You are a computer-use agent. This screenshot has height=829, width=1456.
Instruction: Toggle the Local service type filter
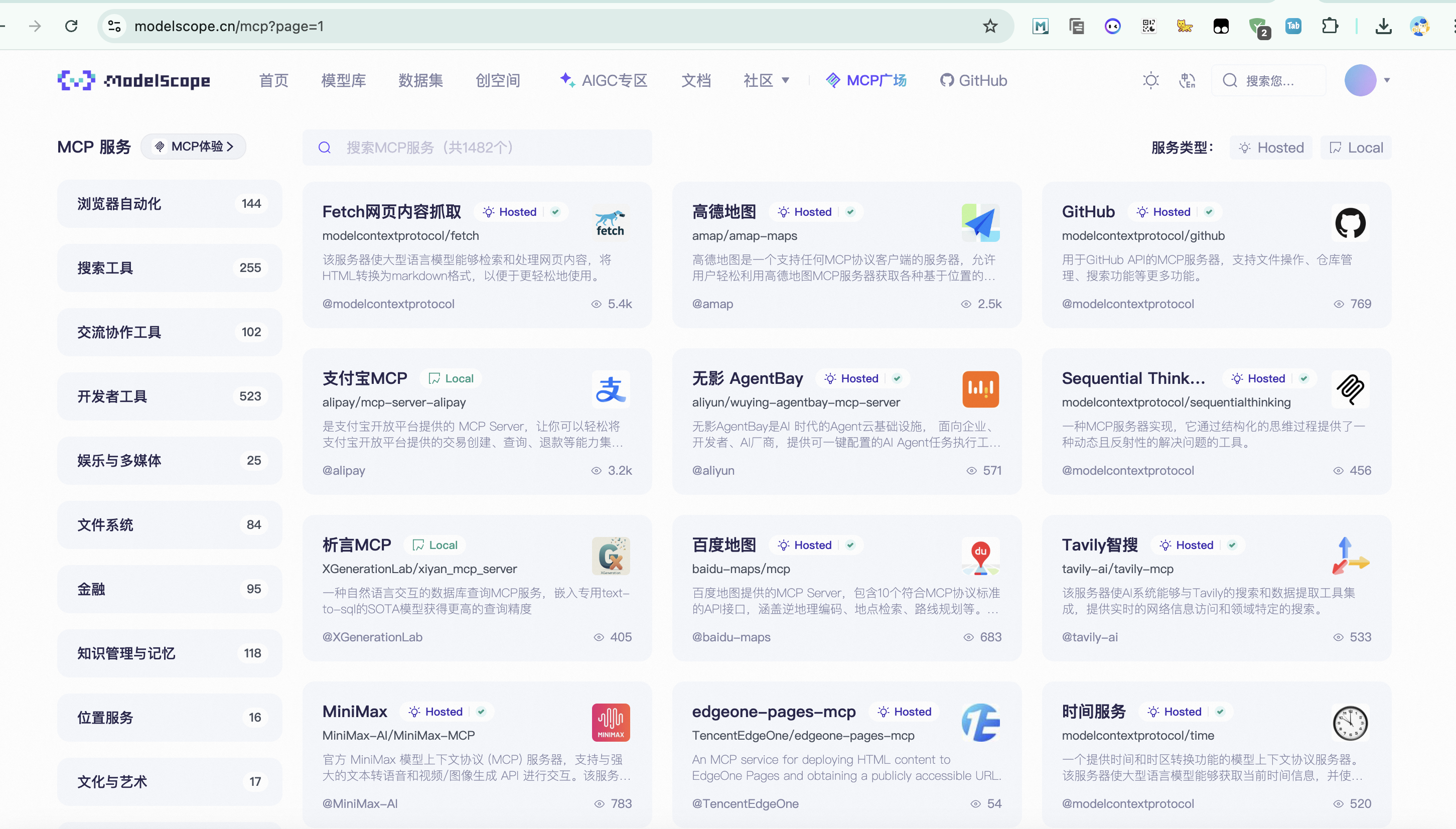click(1356, 148)
